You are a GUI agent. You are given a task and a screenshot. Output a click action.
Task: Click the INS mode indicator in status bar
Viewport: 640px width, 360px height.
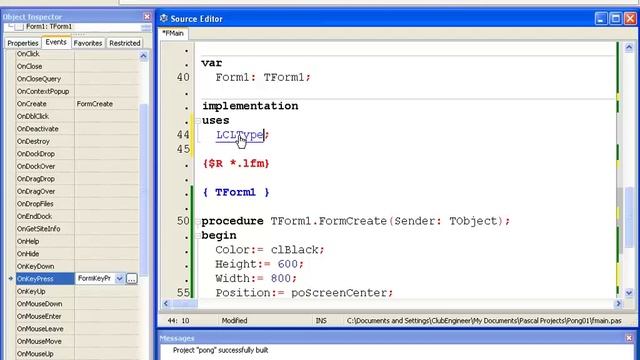point(321,321)
